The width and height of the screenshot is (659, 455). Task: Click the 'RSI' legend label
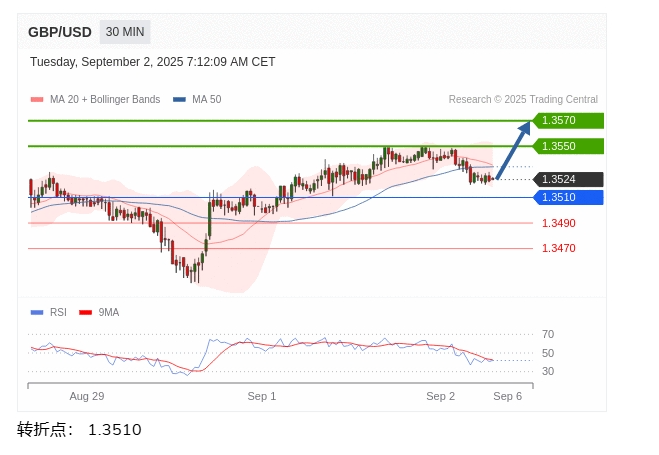58,312
